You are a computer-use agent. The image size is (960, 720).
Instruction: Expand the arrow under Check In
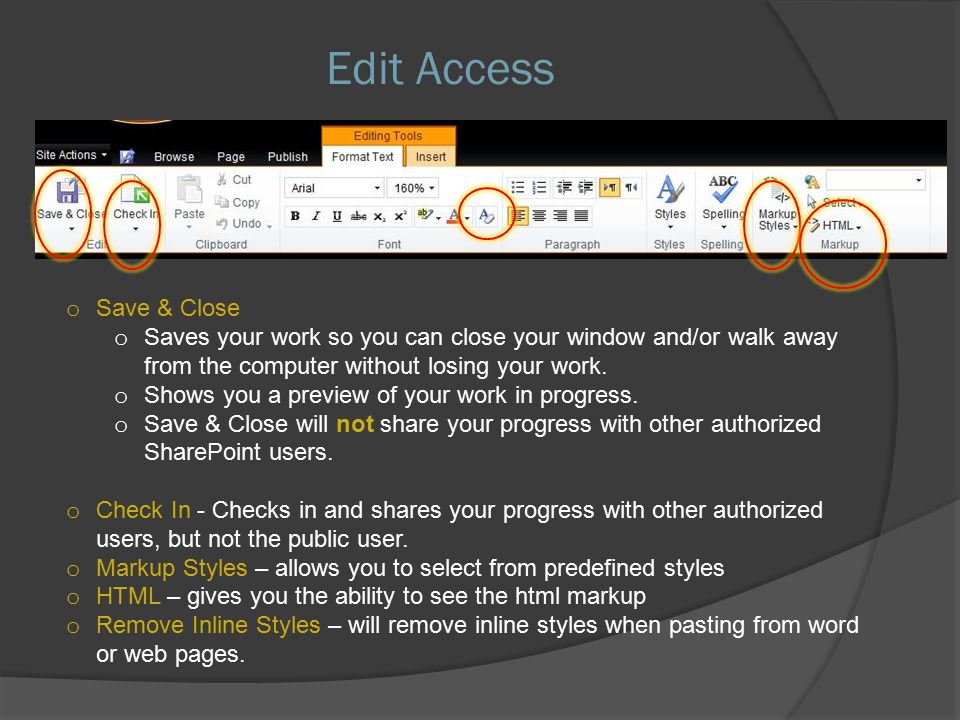pos(135,229)
